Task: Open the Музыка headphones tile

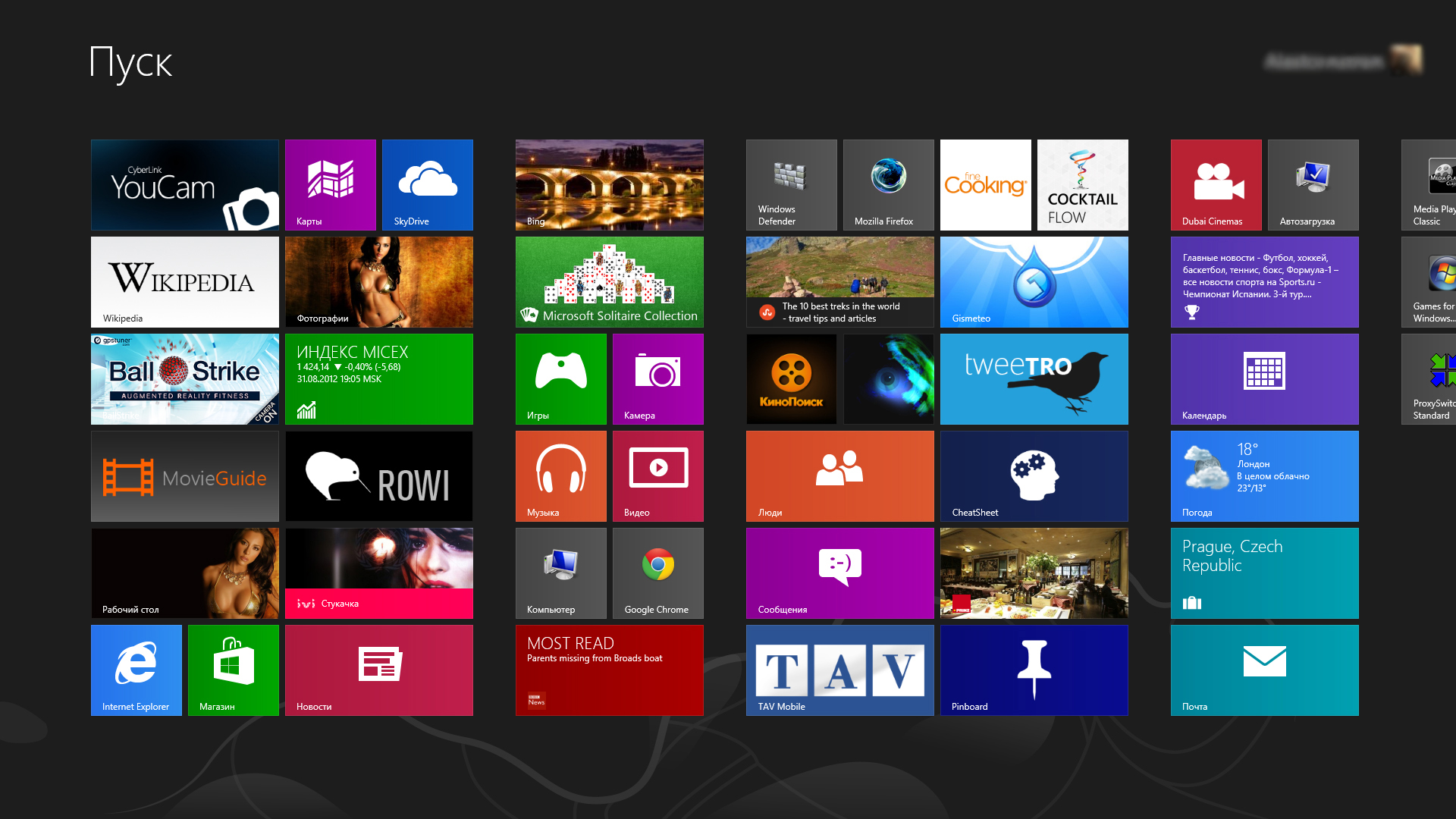Action: click(x=560, y=475)
